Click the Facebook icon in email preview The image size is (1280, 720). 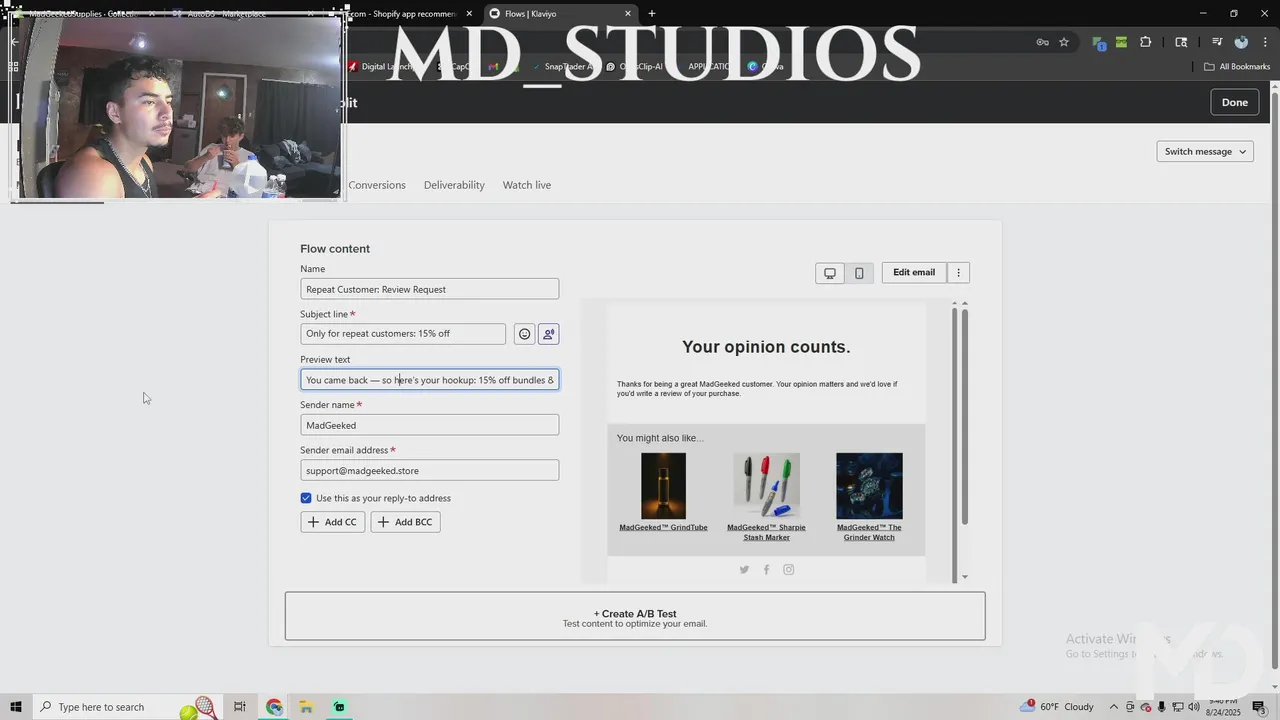[766, 570]
